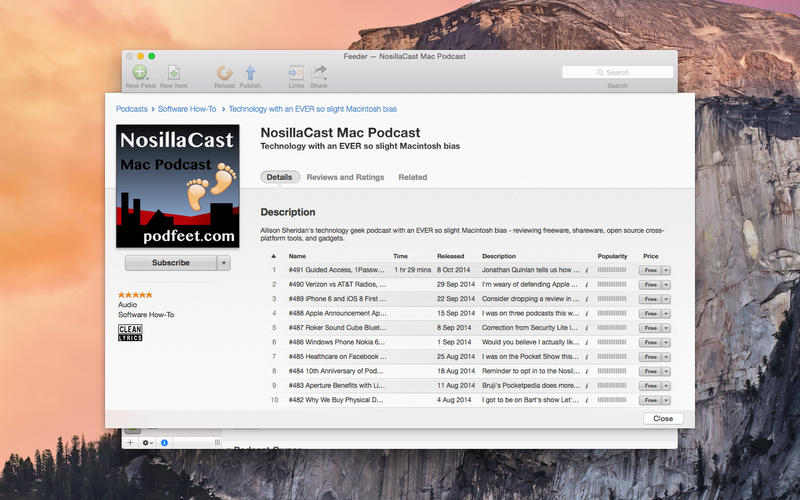This screenshot has width=800, height=500.
Task: Click the Search field in toolbar
Action: click(617, 72)
